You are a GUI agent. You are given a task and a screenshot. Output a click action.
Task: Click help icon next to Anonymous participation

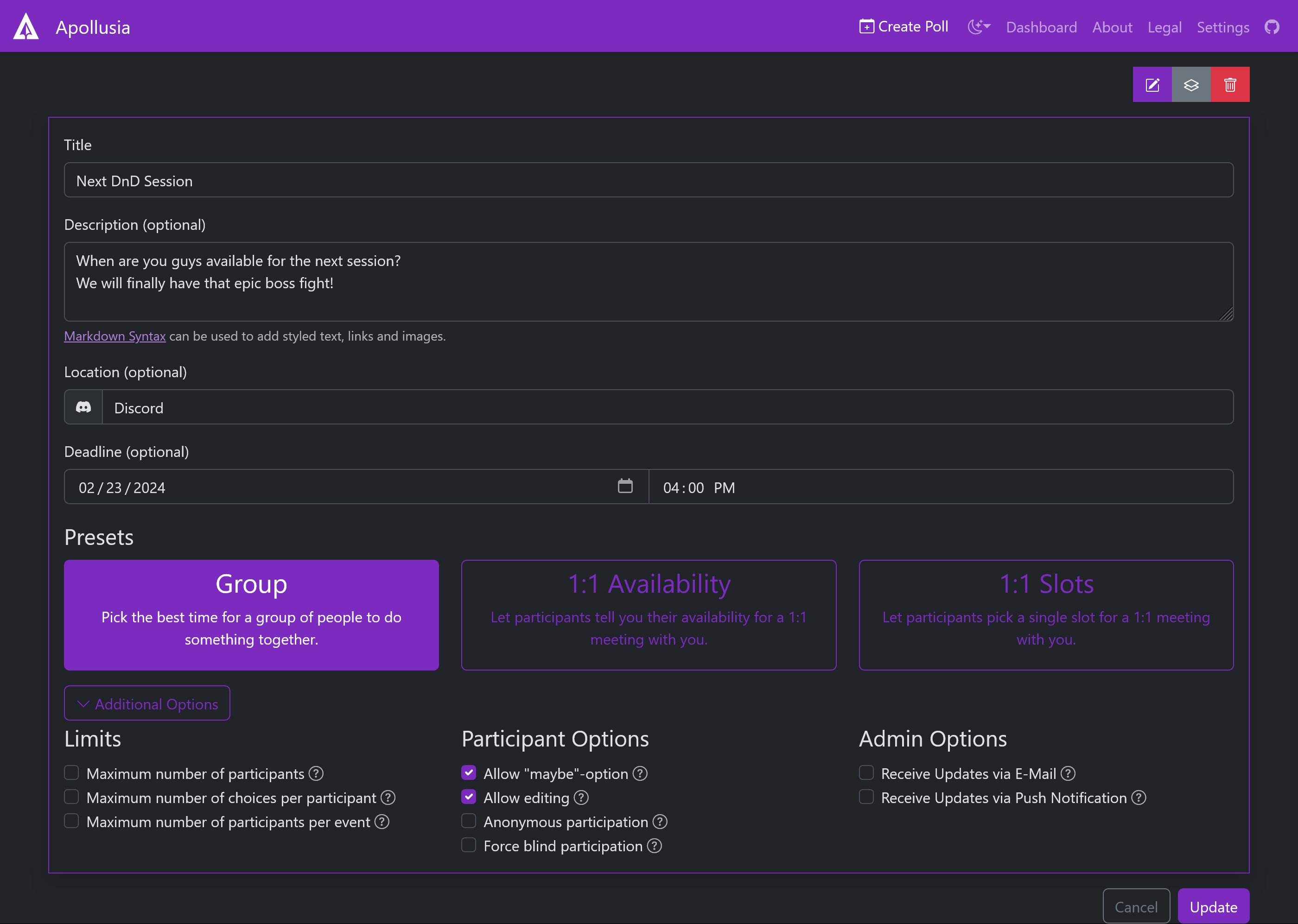(x=660, y=822)
